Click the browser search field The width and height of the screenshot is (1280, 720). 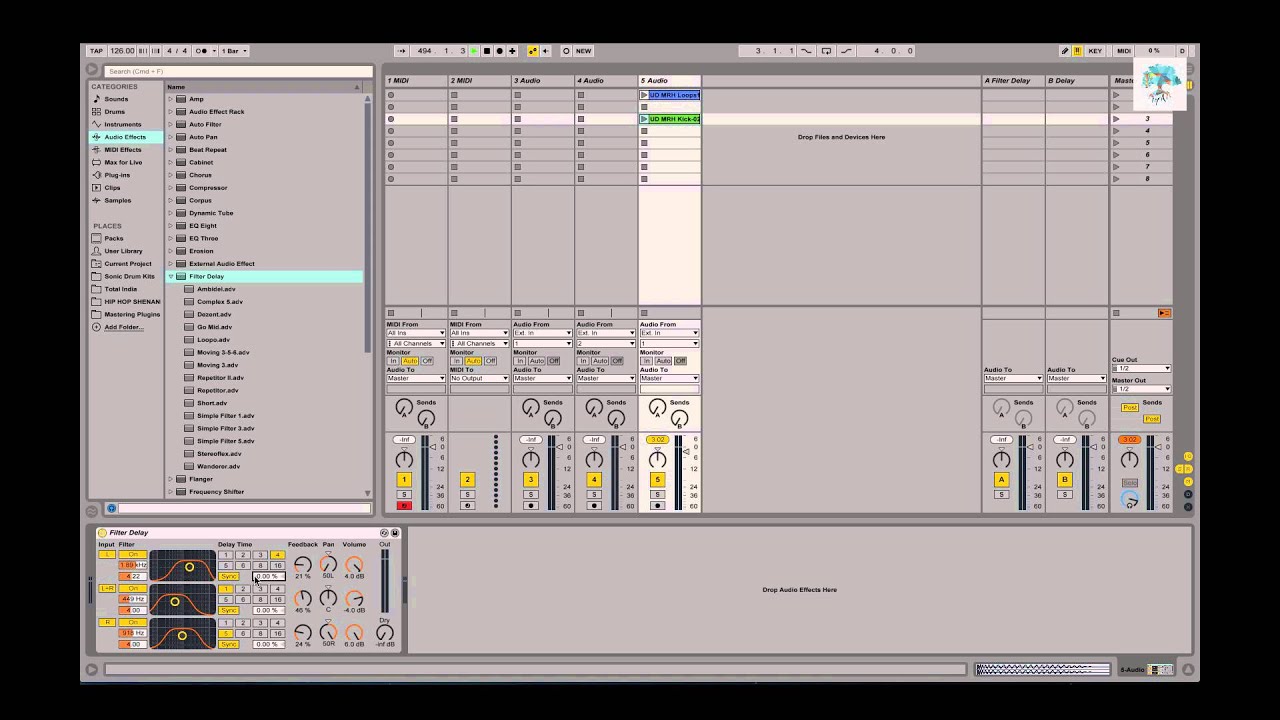238,71
